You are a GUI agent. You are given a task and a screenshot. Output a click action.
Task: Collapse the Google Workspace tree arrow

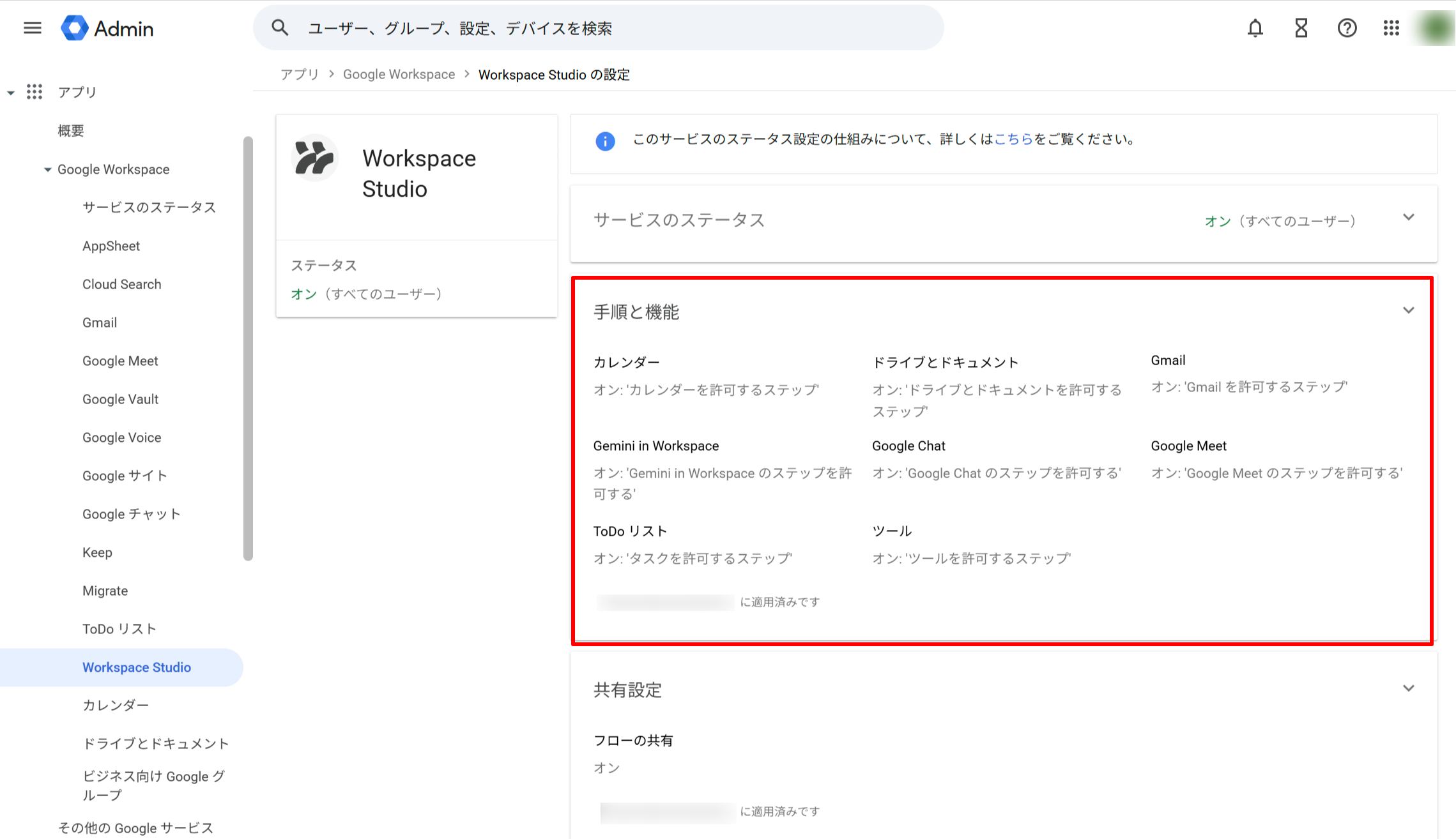click(x=47, y=170)
